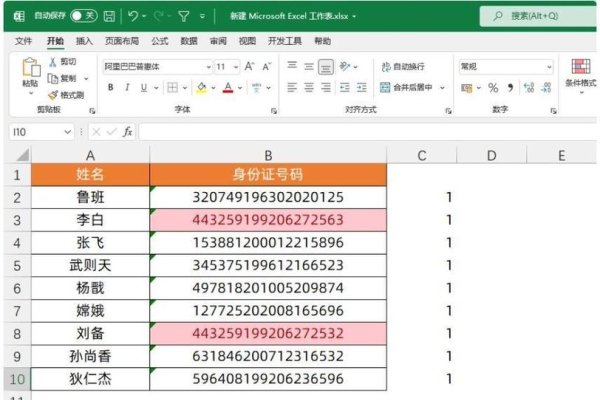The image size is (600, 400).
Task: Click the formula bar input field
Action: coord(368,132)
